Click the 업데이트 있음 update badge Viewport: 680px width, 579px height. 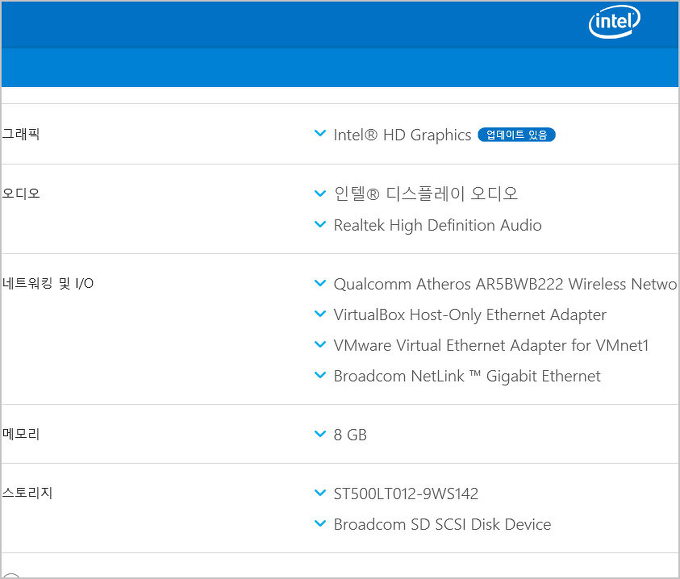[516, 135]
